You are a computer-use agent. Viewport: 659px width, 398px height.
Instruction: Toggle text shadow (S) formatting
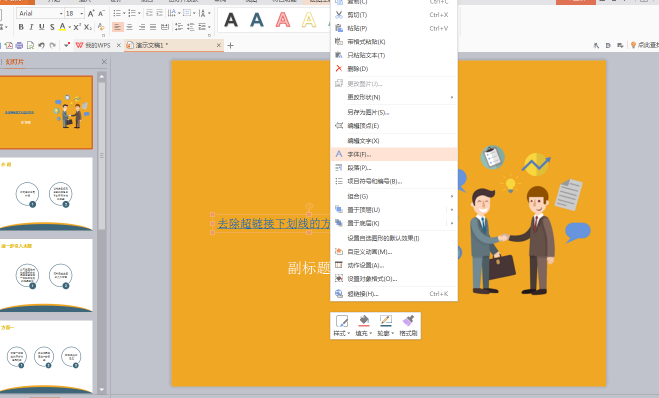click(52, 27)
